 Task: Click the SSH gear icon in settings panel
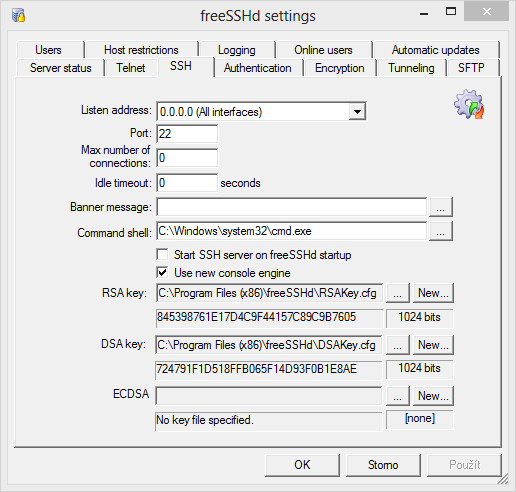469,104
